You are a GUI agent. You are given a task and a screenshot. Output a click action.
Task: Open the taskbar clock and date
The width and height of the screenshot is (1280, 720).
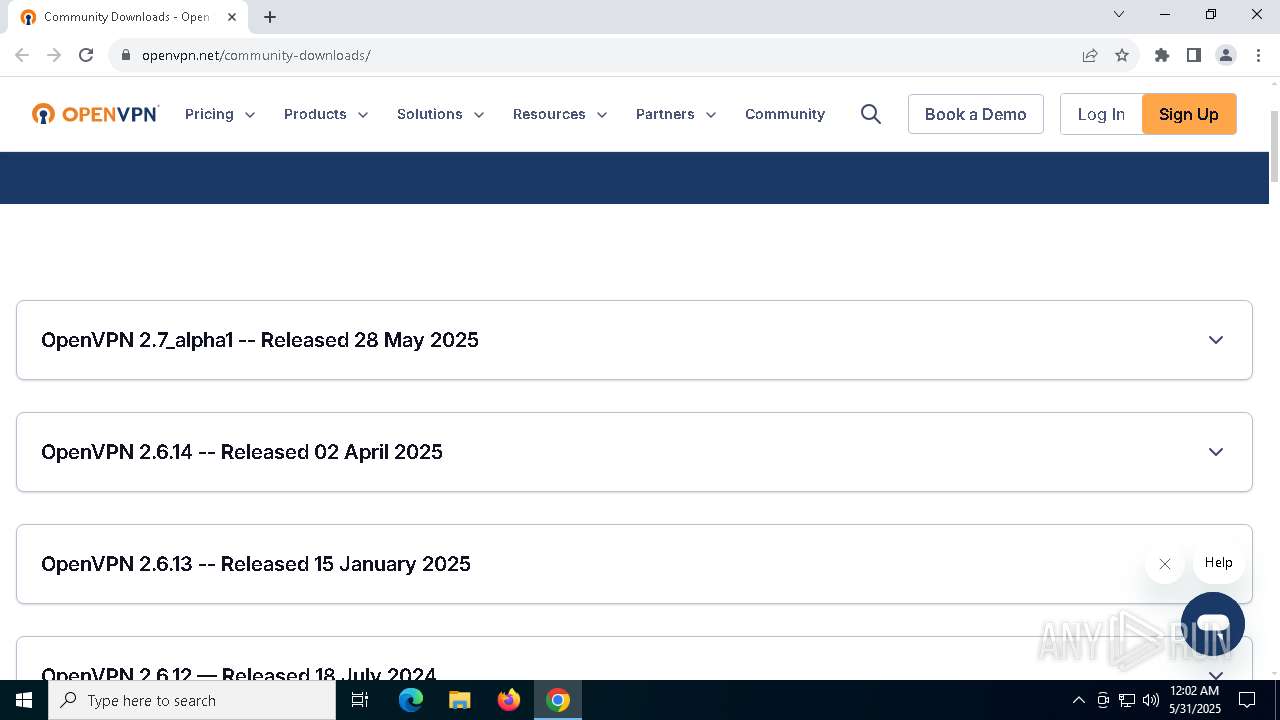(1195, 700)
